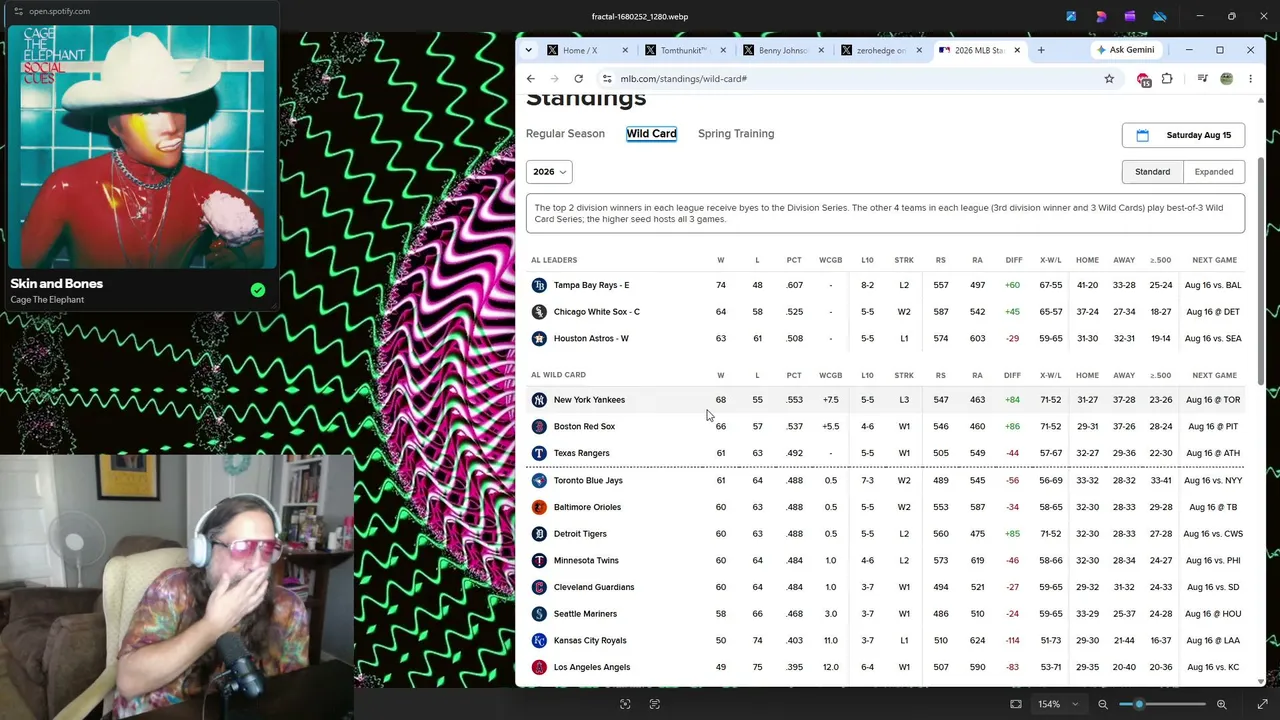Click the fit-to-window icon beside 154%
Image resolution: width=1280 pixels, height=720 pixels.
pos(1016,704)
